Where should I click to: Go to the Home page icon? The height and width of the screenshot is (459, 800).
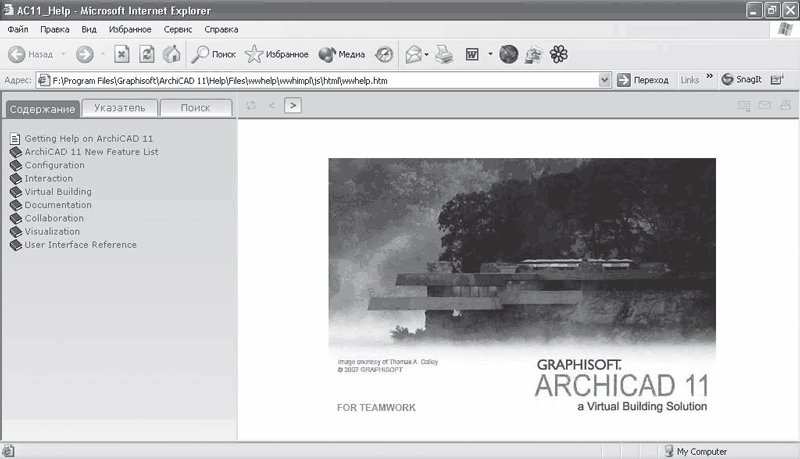[x=171, y=54]
